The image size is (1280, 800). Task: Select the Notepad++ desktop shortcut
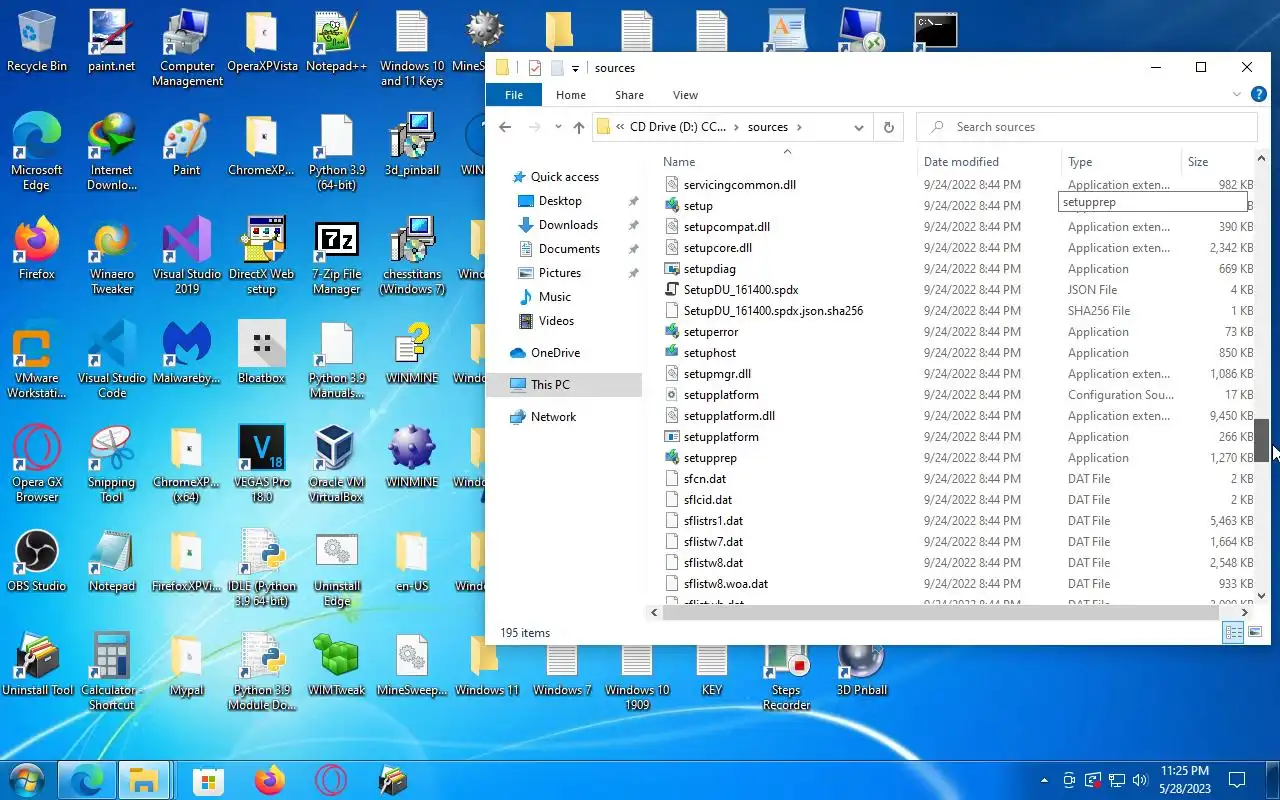pyautogui.click(x=336, y=42)
